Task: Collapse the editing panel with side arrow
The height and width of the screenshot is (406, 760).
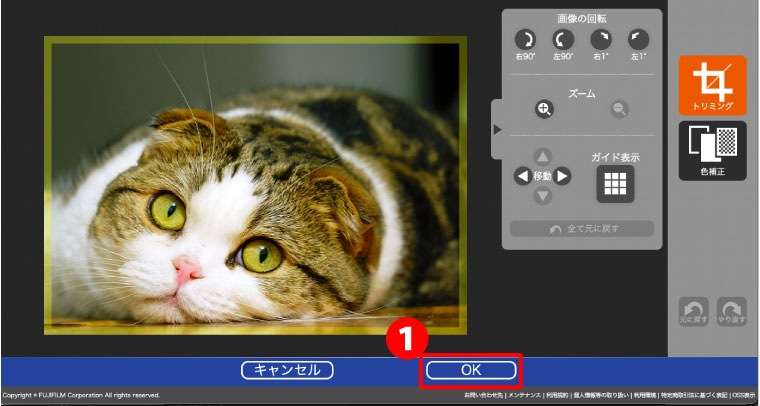Action: pyautogui.click(x=497, y=129)
